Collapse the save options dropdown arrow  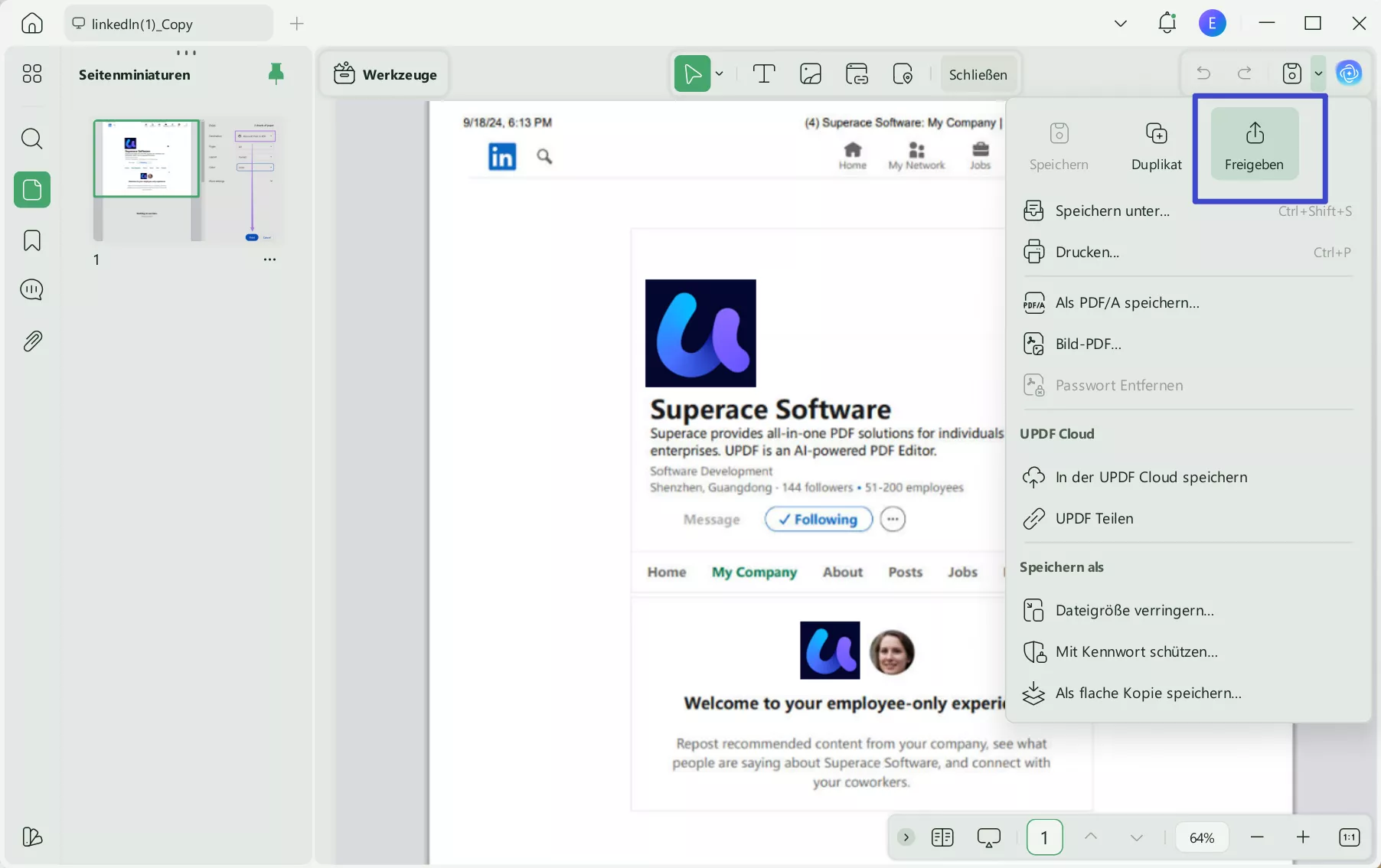1318,73
